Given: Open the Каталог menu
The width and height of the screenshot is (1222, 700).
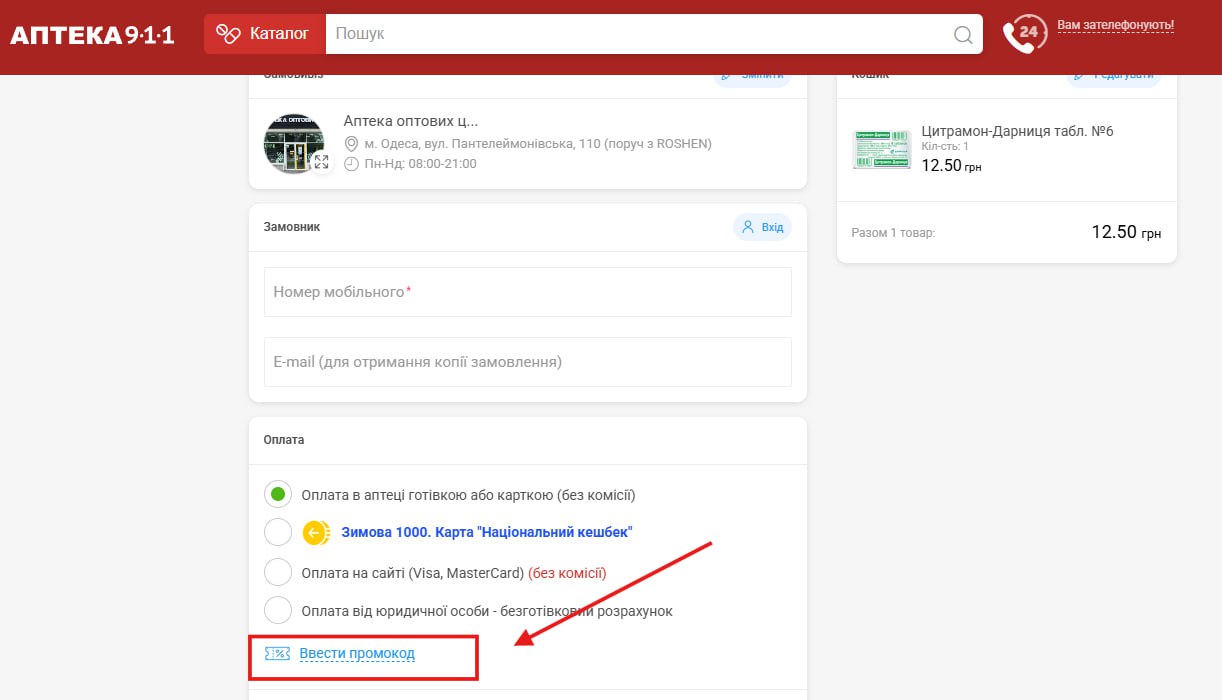Looking at the screenshot, I should (265, 34).
